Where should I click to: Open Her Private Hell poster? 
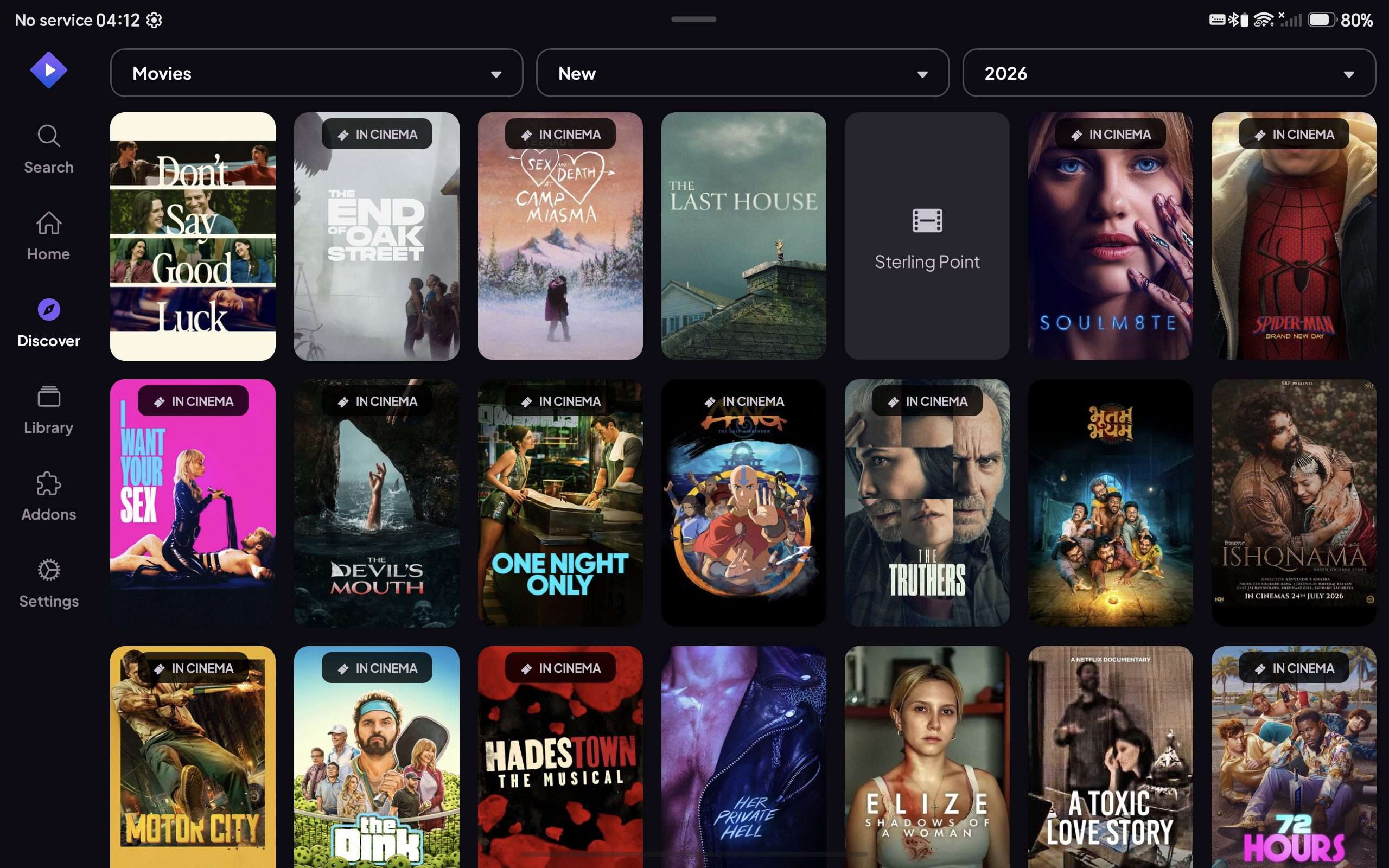743,757
